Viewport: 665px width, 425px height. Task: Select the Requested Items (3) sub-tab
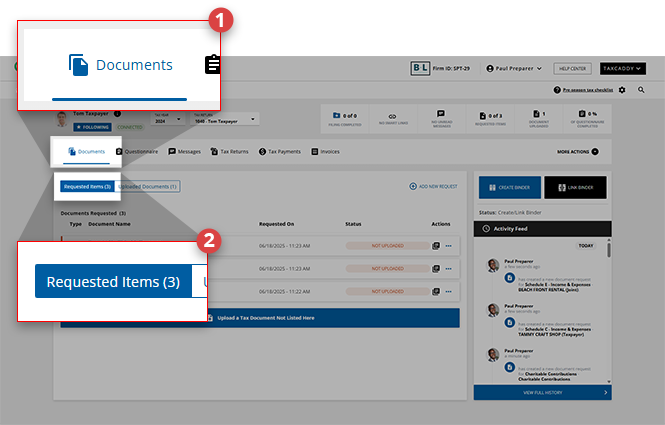coord(87,187)
